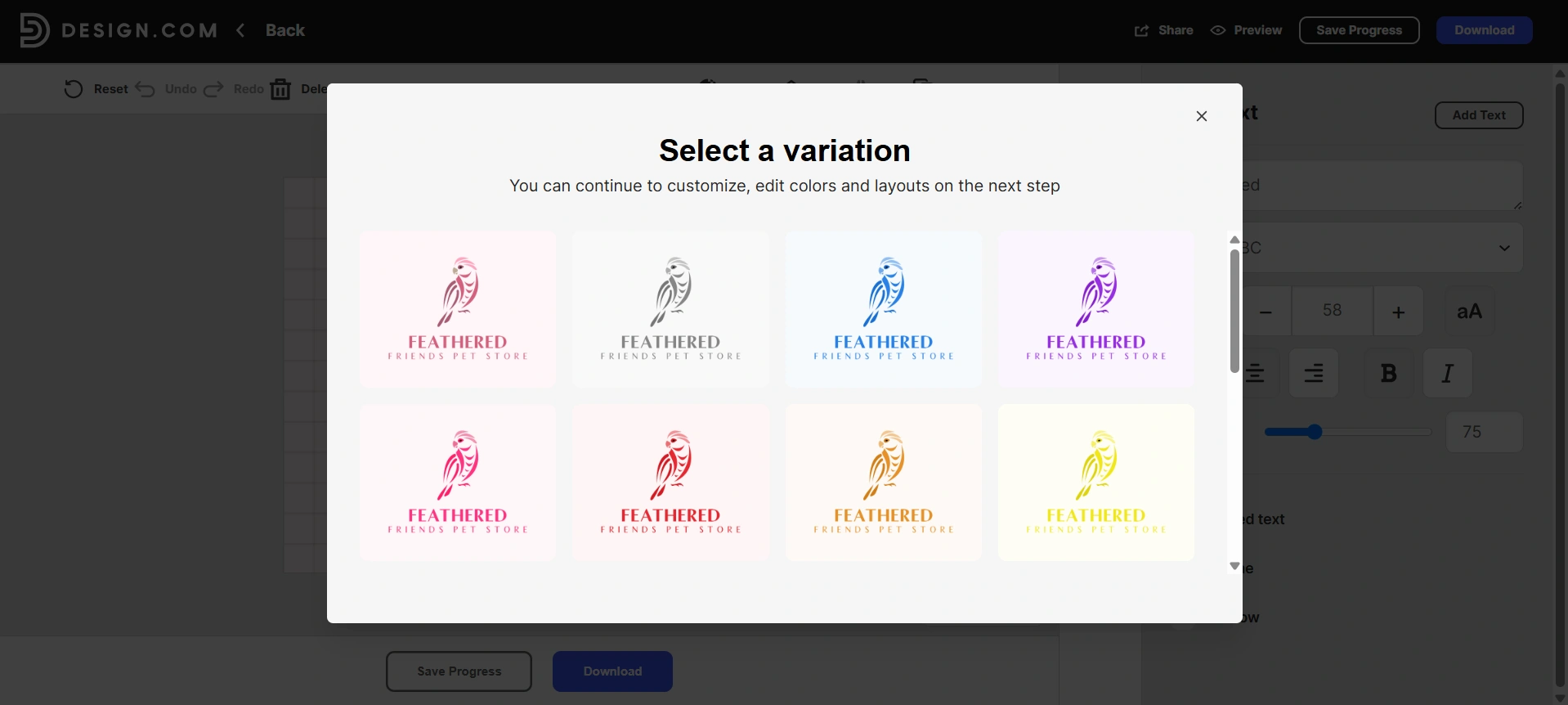Click the text content input box
1568x705 pixels.
pos(1382,186)
